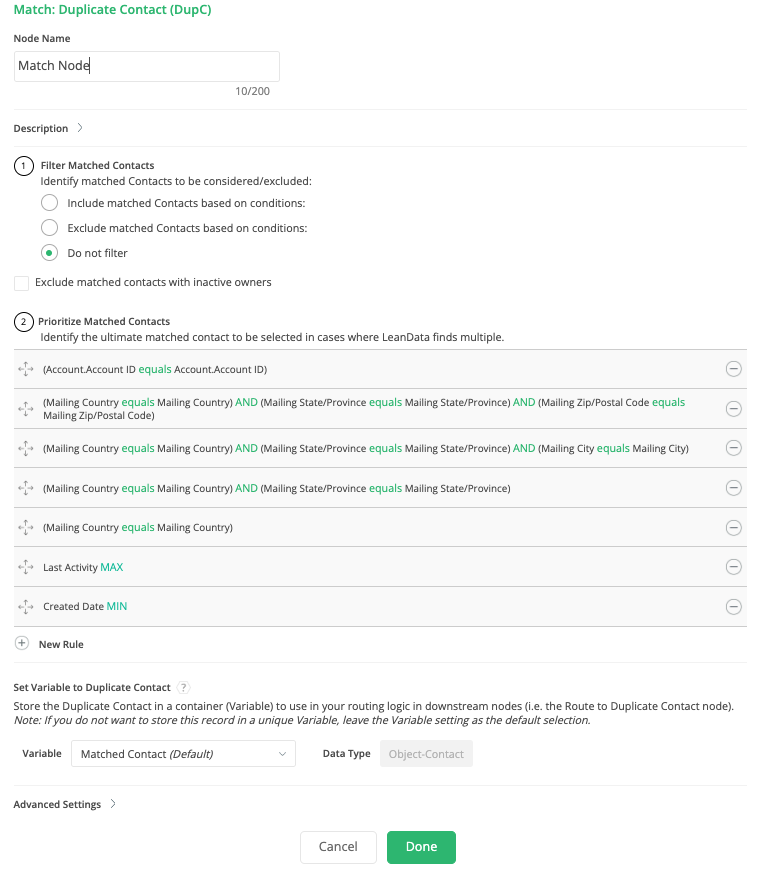Remove the Mailing Country only rule
This screenshot has height=872, width=761.
click(x=734, y=528)
